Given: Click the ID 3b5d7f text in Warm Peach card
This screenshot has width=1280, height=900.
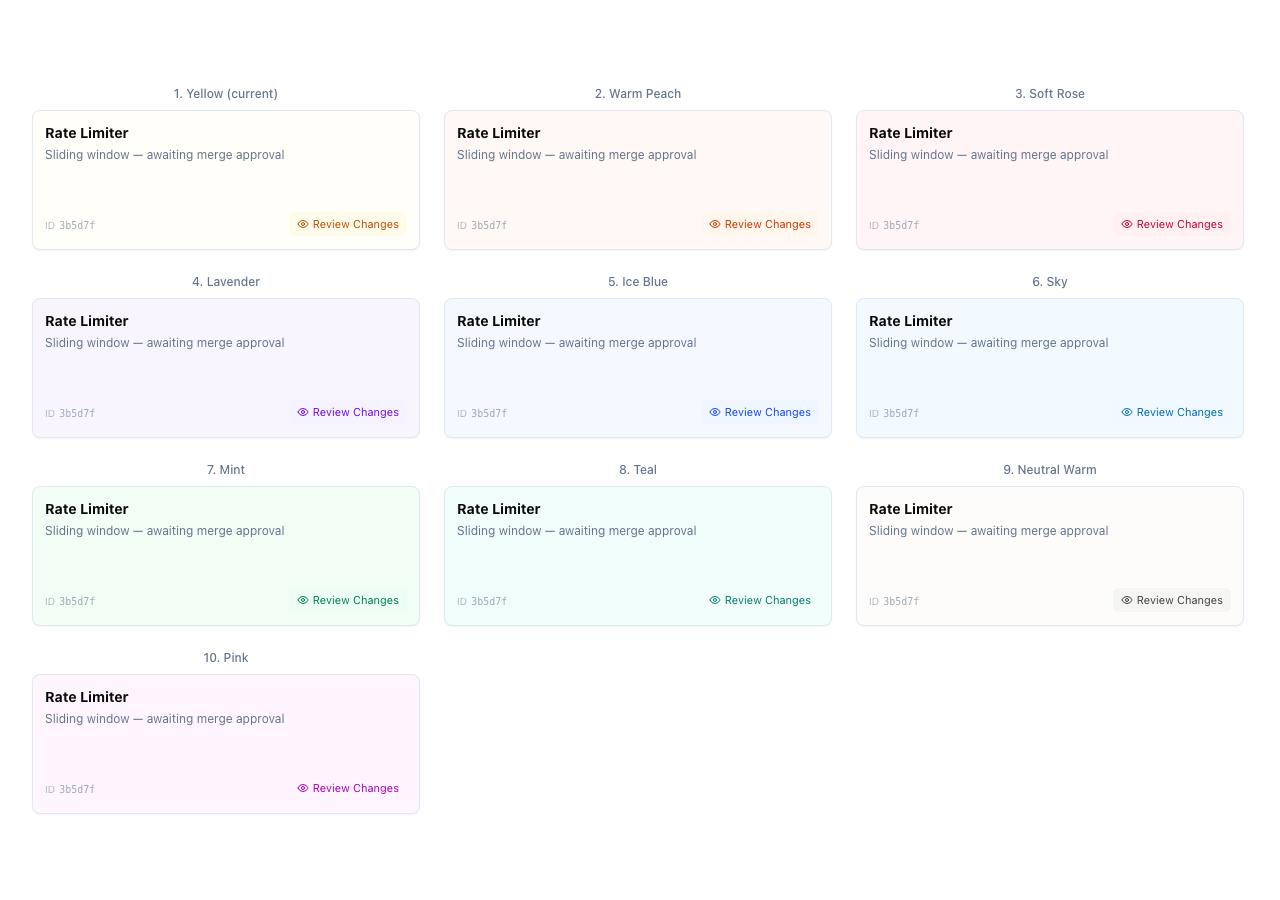Looking at the screenshot, I should (482, 226).
